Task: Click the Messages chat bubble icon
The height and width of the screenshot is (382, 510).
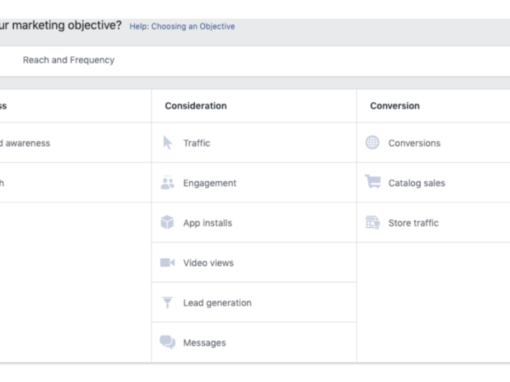Action: pyautogui.click(x=167, y=342)
